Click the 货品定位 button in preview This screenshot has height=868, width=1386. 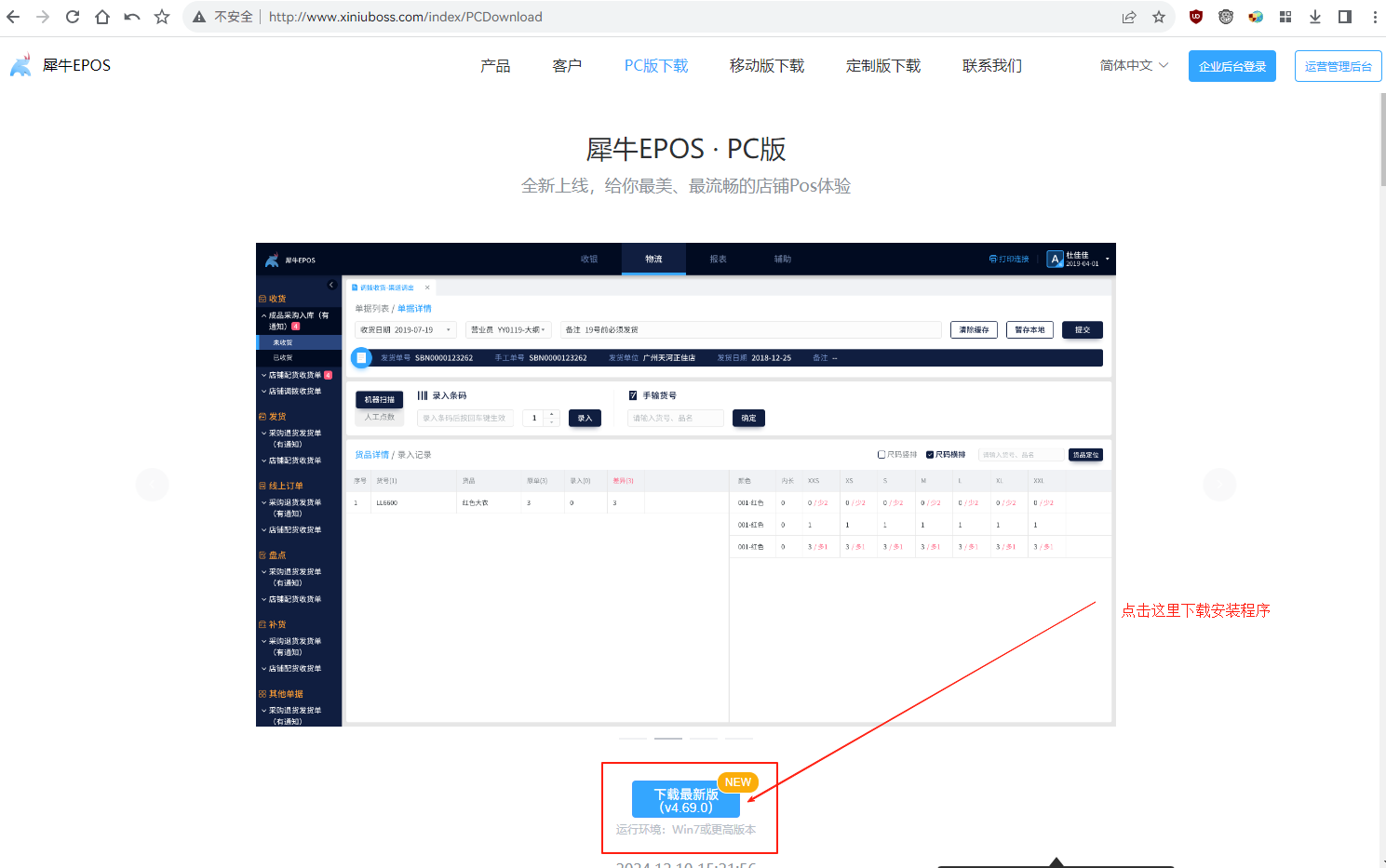pos(1085,455)
